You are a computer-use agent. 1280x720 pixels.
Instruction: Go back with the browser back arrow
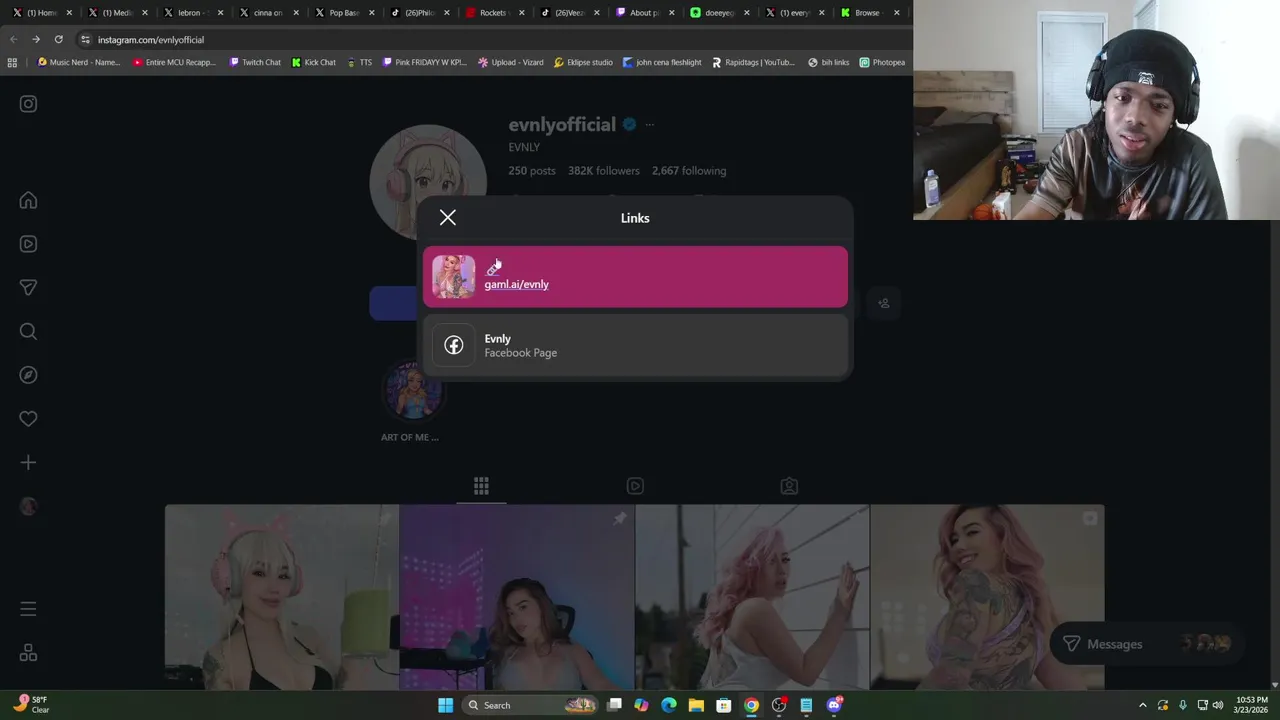pyautogui.click(x=13, y=40)
